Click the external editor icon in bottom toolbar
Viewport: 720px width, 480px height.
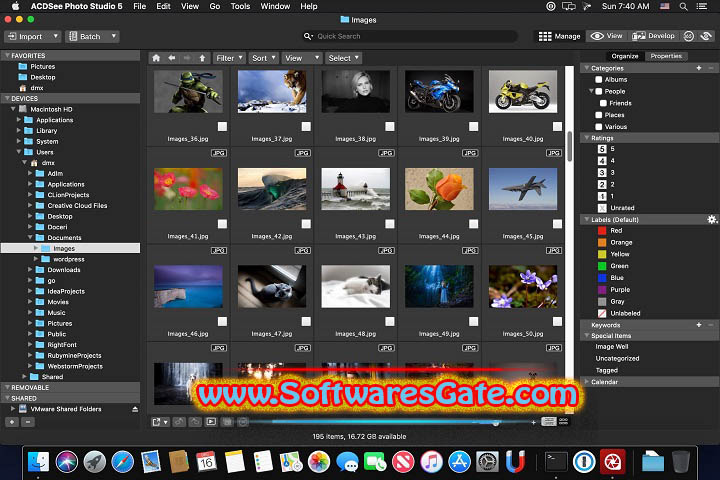(x=159, y=422)
